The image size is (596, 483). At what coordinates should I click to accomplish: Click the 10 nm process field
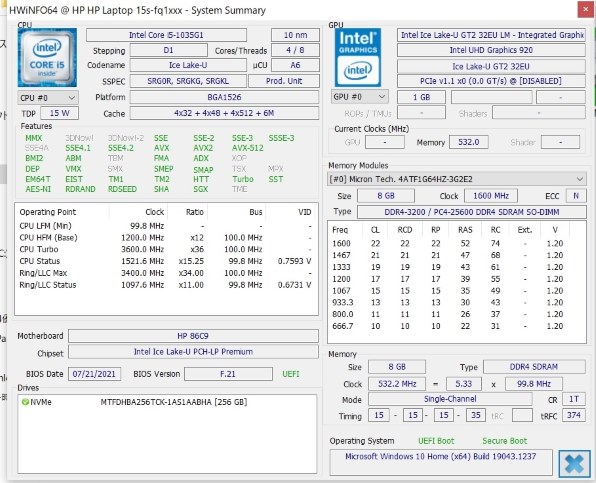[x=295, y=35]
